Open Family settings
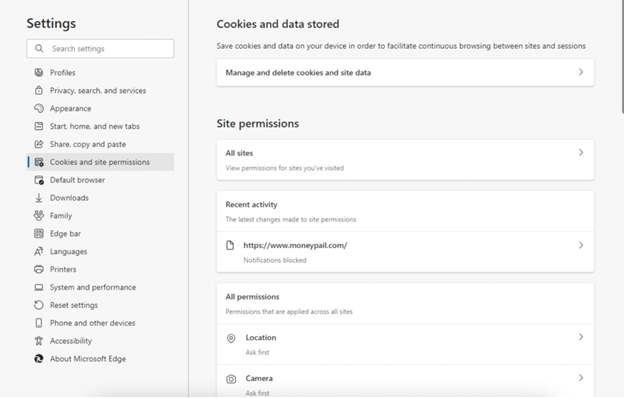This screenshot has width=624, height=398. [100, 216]
